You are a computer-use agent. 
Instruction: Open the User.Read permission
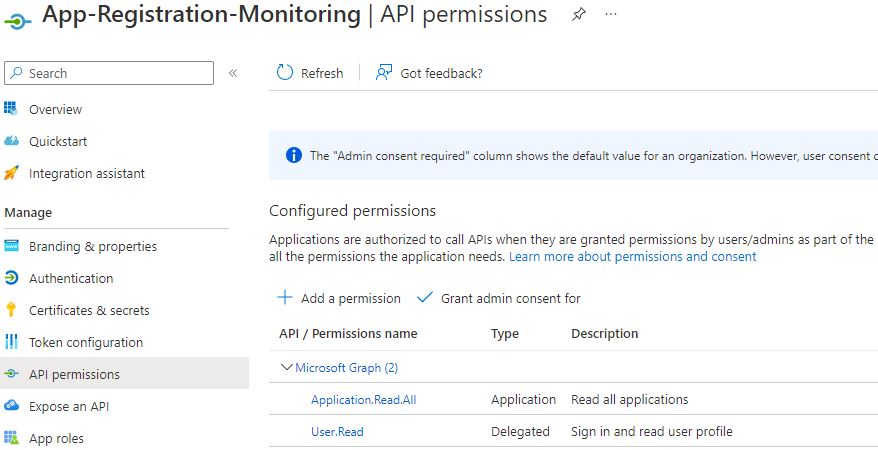pos(337,432)
